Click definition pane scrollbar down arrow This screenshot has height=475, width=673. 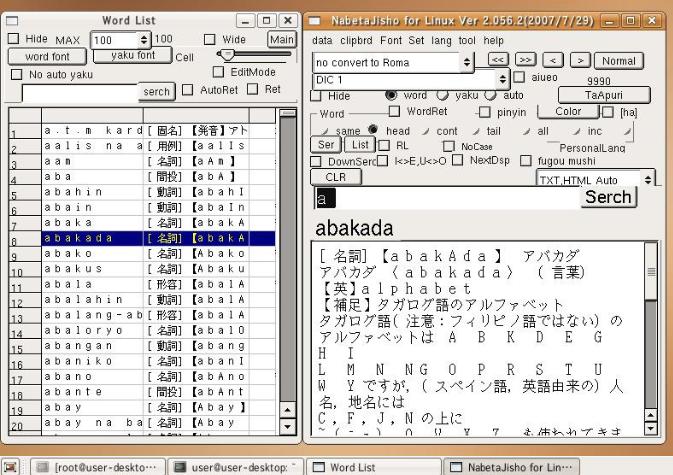click(651, 427)
